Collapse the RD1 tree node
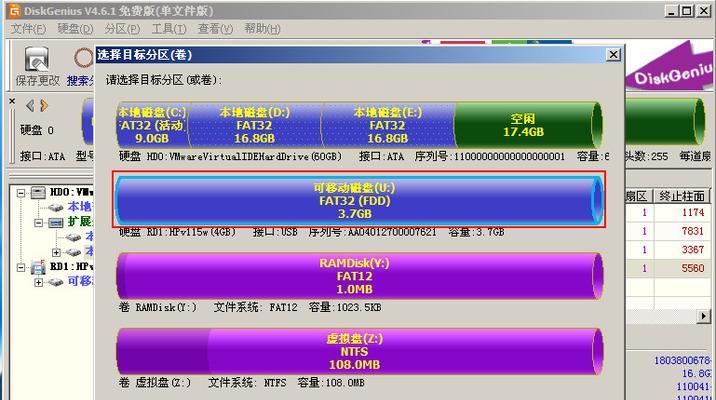This screenshot has height=400, width=716. (21, 268)
